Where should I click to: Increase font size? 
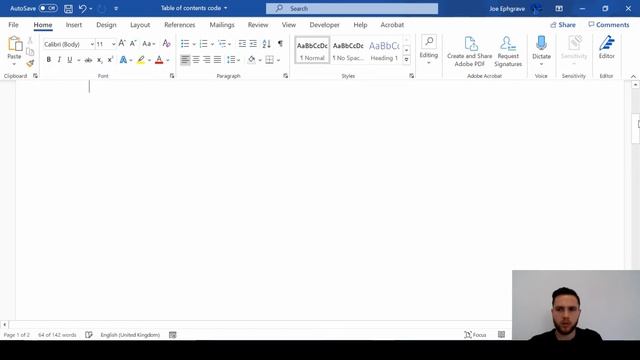tap(122, 43)
